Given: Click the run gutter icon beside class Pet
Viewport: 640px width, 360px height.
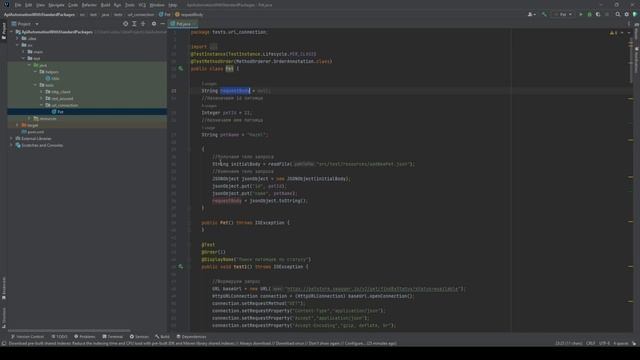Looking at the screenshot, I should [181, 69].
